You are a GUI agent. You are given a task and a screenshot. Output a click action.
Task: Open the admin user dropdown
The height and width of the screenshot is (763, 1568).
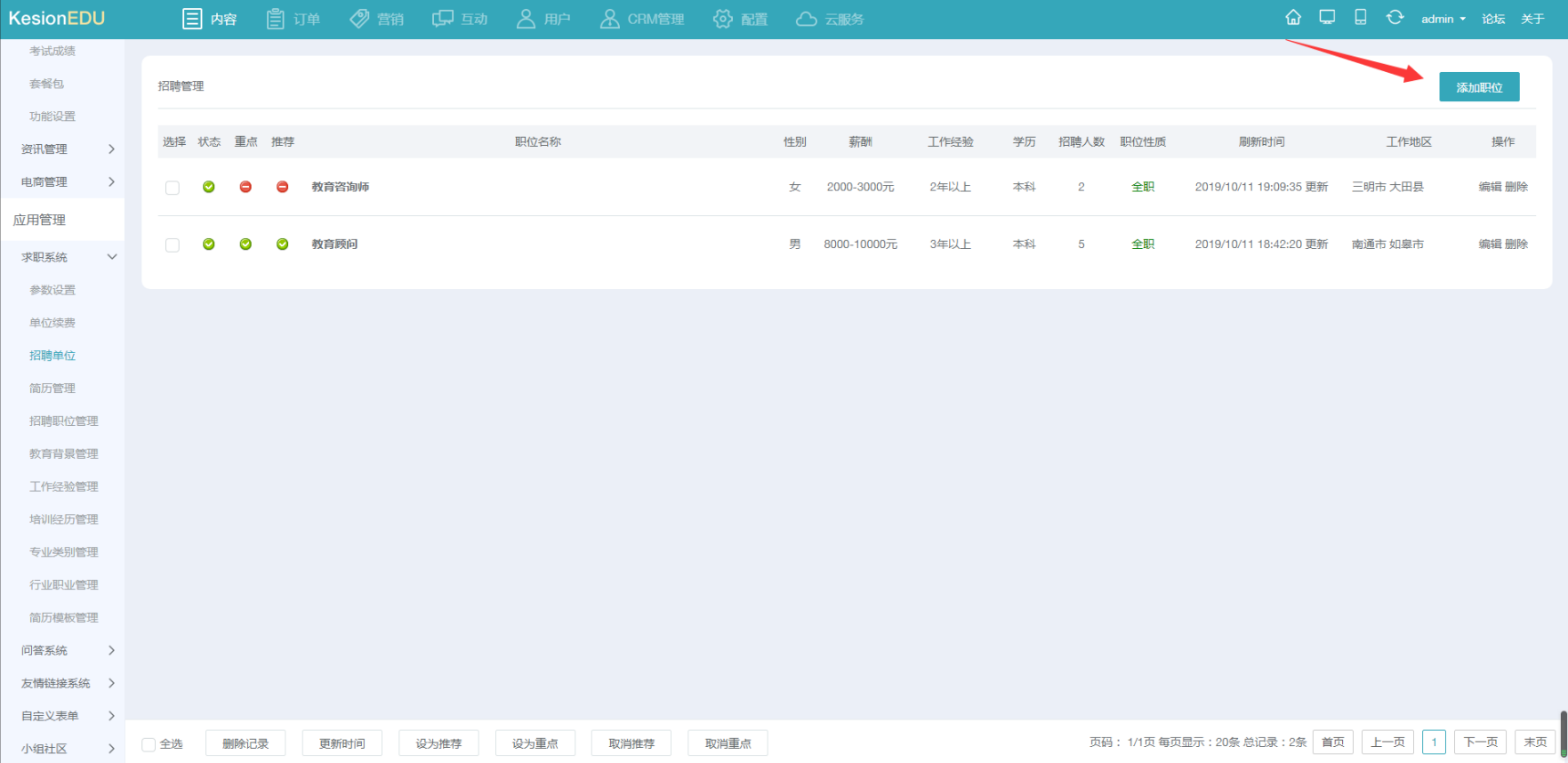[x=1443, y=19]
